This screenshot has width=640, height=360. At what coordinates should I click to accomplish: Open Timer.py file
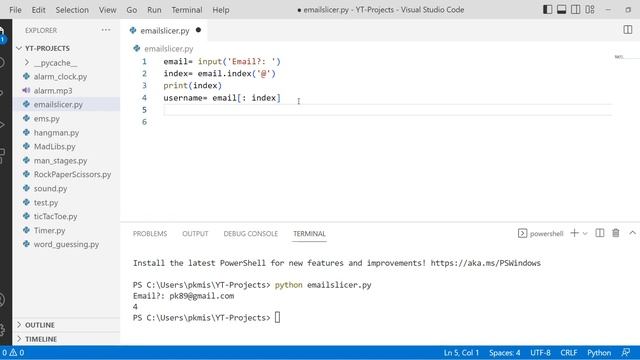coord(49,231)
